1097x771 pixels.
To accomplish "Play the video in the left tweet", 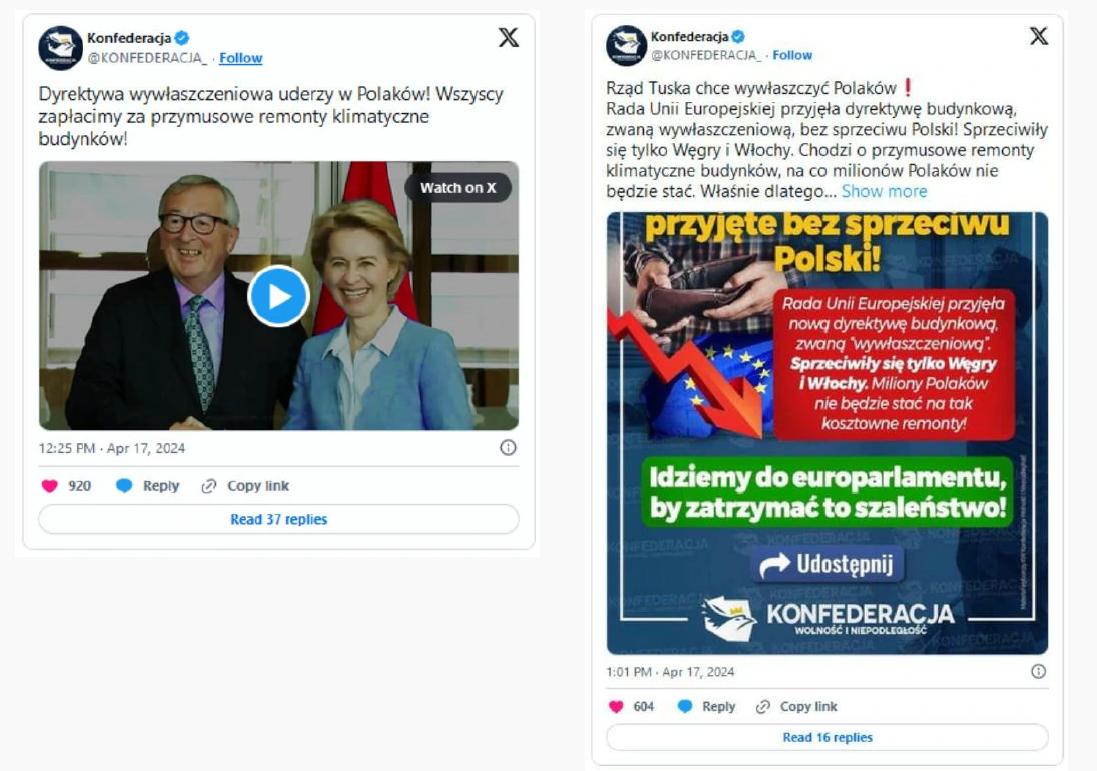I will [278, 296].
